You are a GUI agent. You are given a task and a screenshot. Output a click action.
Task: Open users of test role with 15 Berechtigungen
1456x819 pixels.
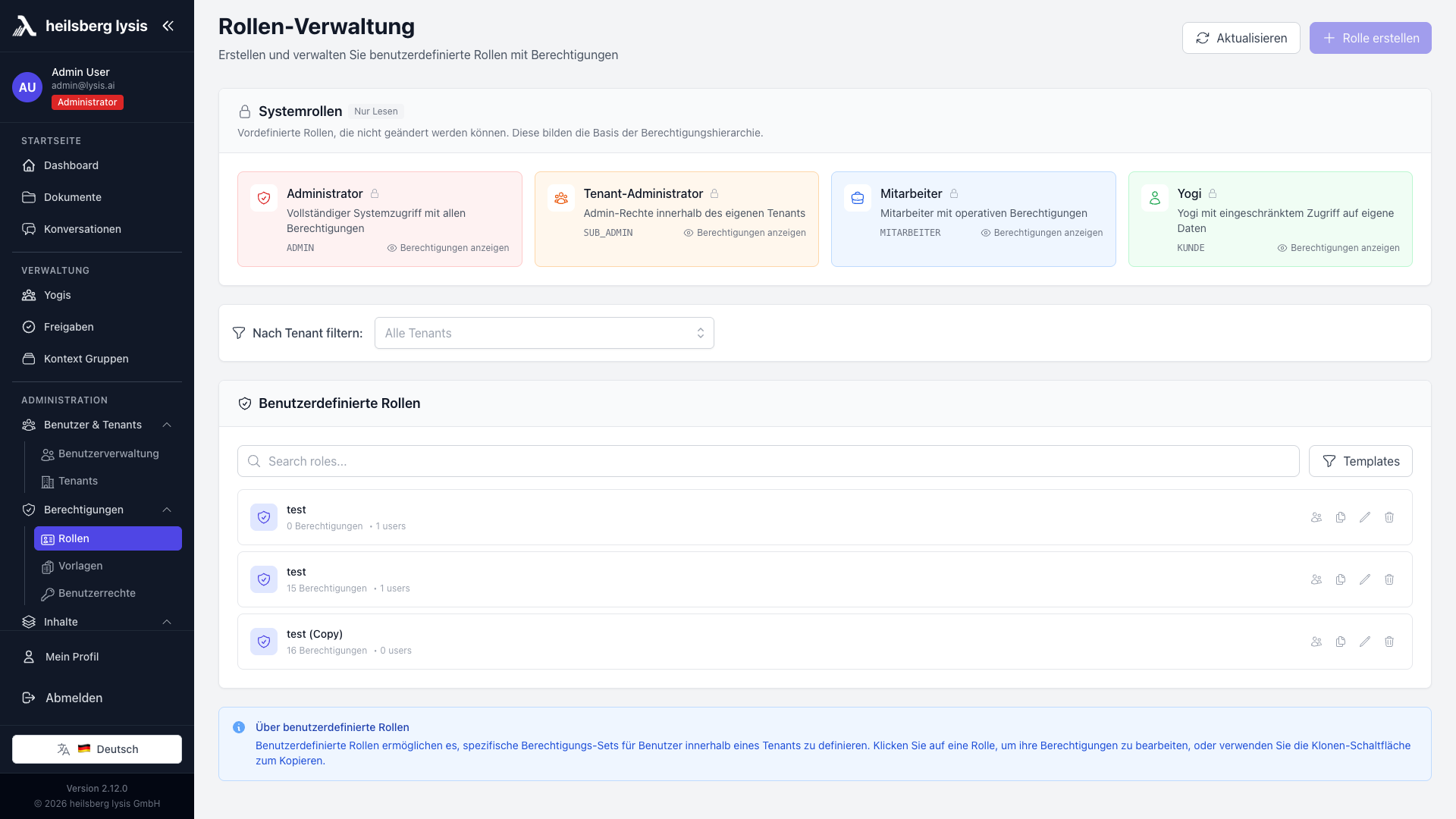[x=1316, y=579]
